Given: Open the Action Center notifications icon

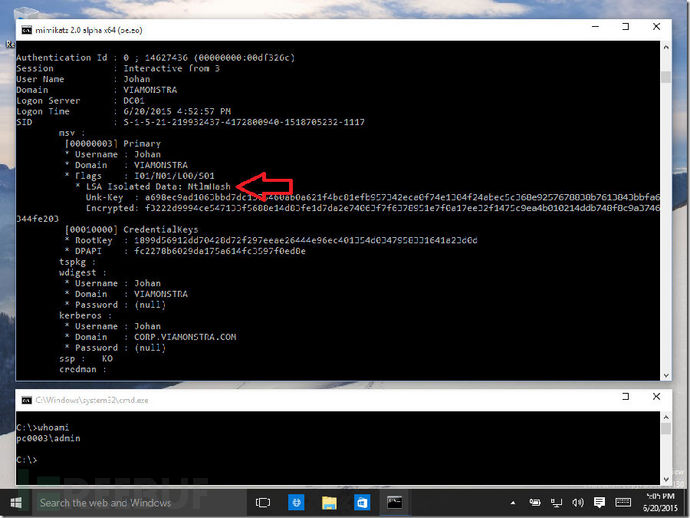Looking at the screenshot, I should pos(599,503).
